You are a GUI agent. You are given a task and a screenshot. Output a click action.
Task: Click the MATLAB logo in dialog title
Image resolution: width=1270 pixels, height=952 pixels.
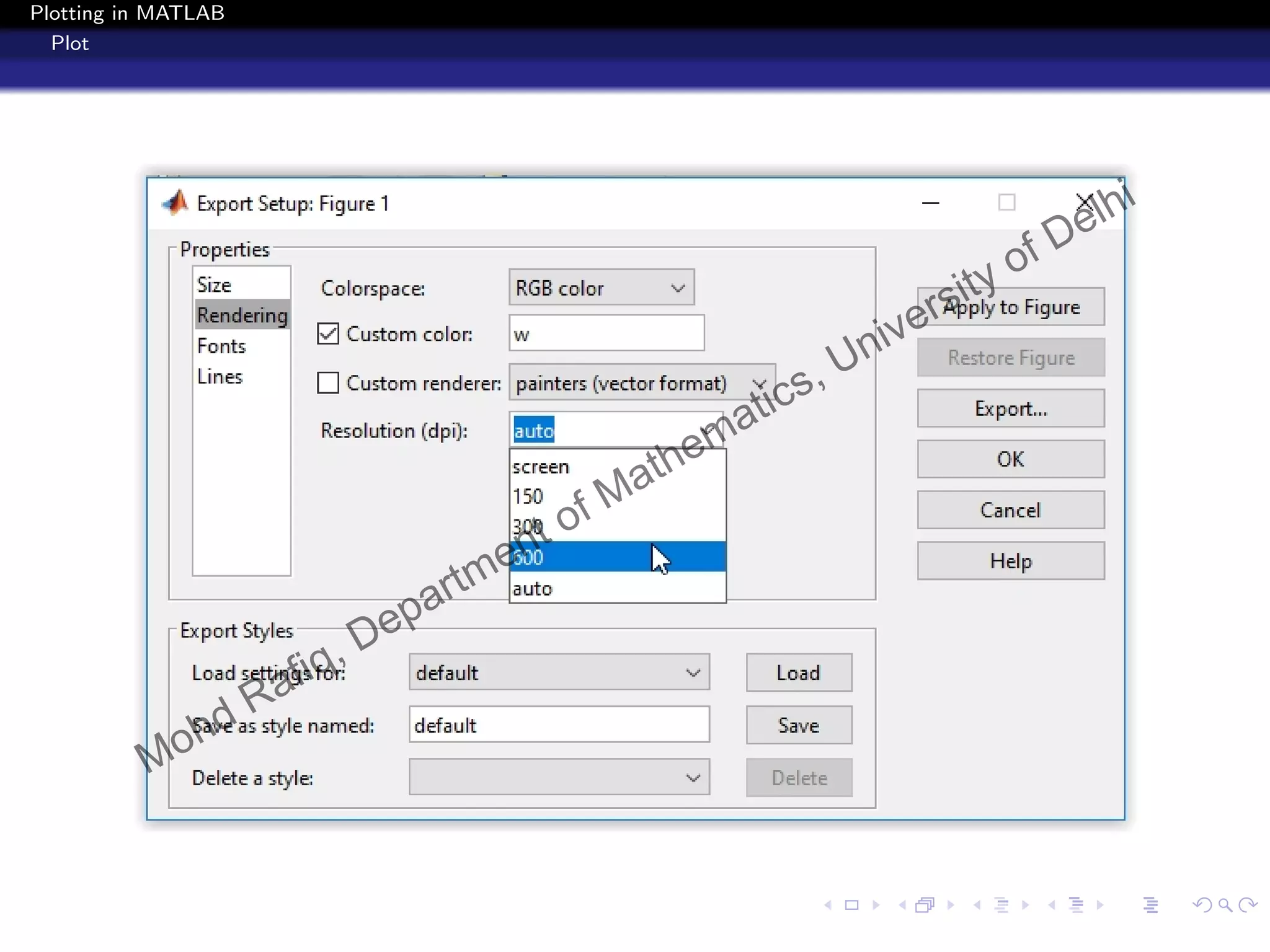coord(175,203)
